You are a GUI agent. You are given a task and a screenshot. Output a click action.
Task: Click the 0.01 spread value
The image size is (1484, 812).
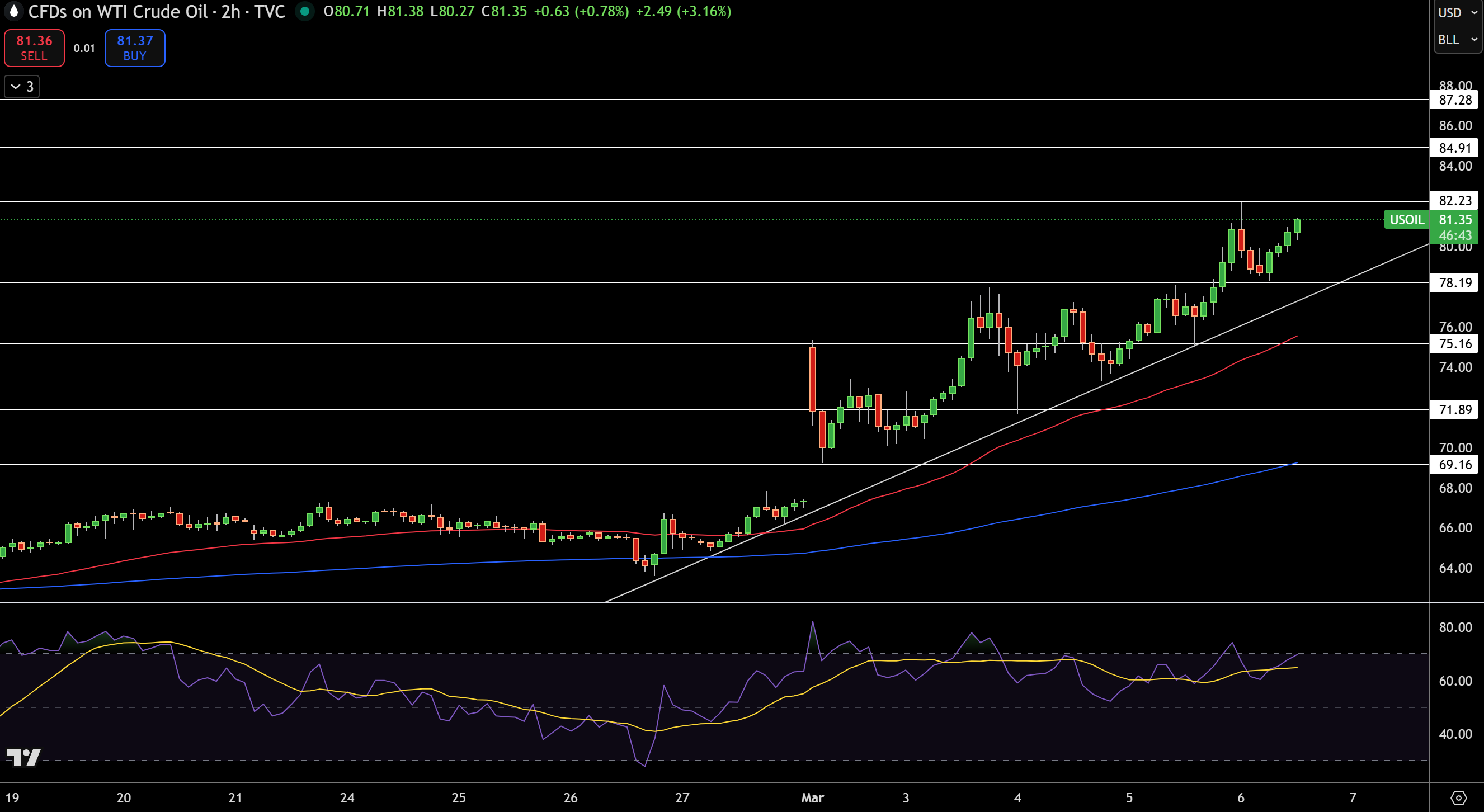tap(84, 49)
